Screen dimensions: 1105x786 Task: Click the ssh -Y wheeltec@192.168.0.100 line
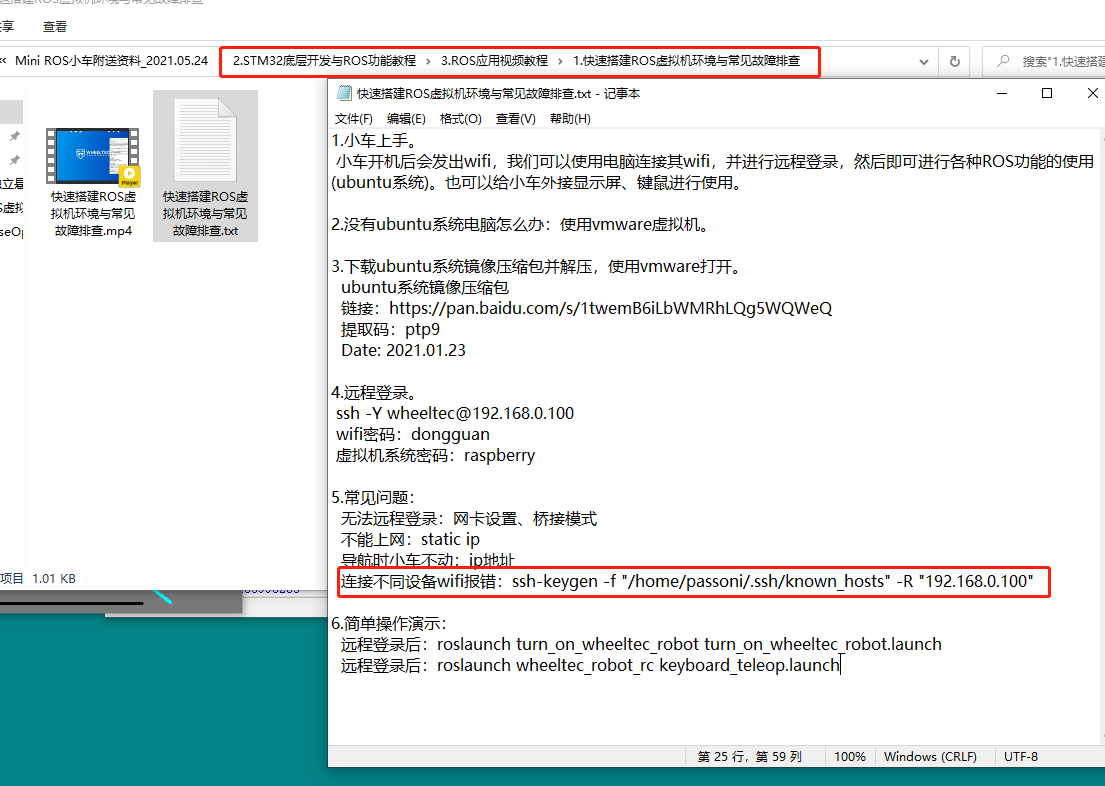click(x=455, y=413)
